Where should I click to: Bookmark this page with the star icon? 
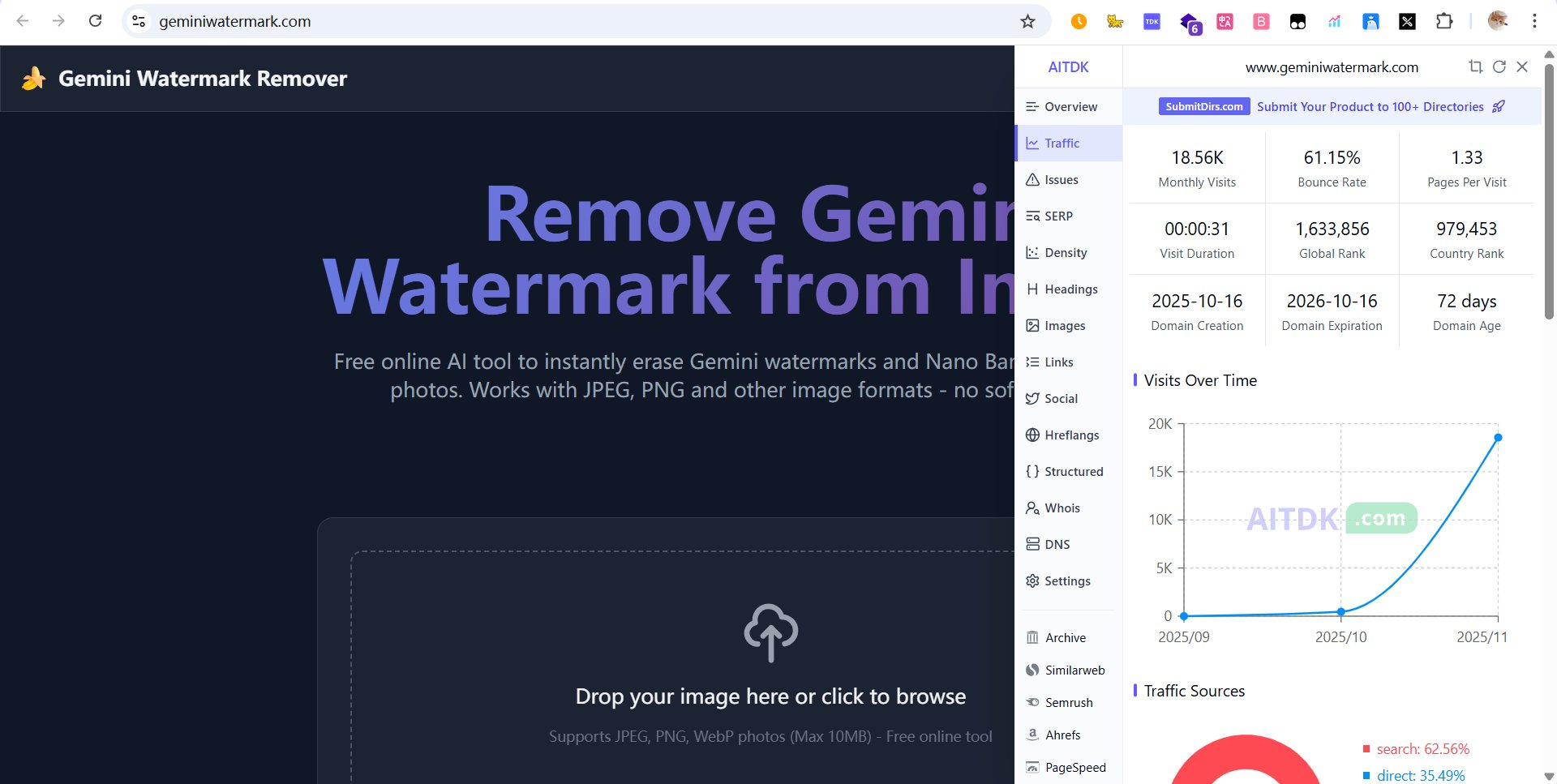[1027, 22]
